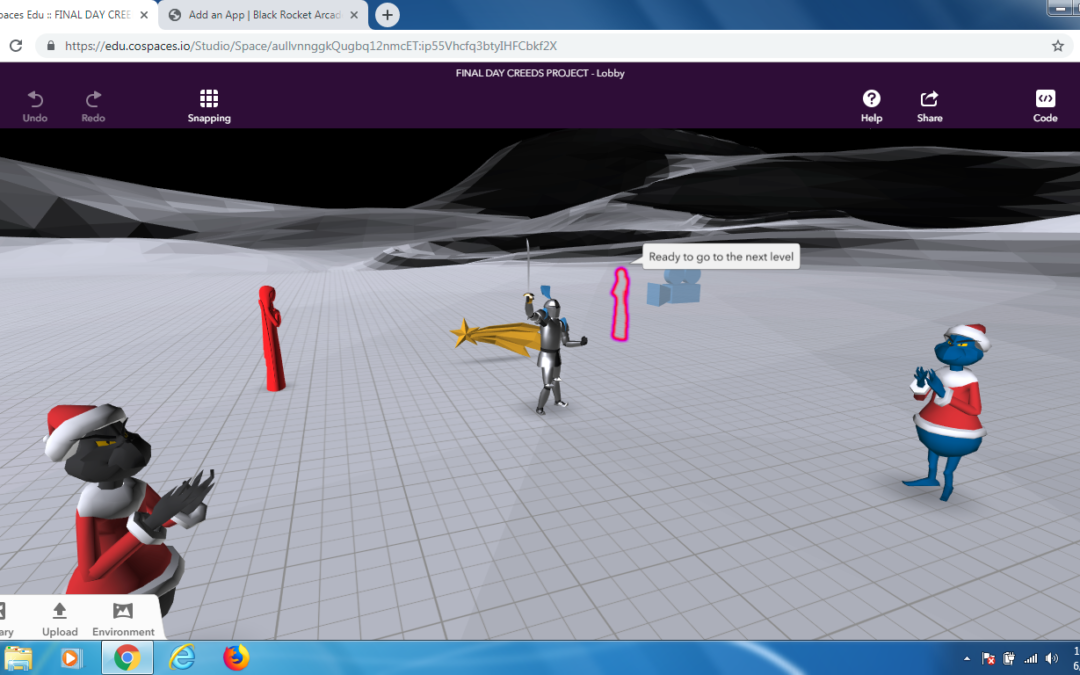This screenshot has width=1080, height=675.
Task: Reload the page with the refresh button
Action: click(16, 46)
